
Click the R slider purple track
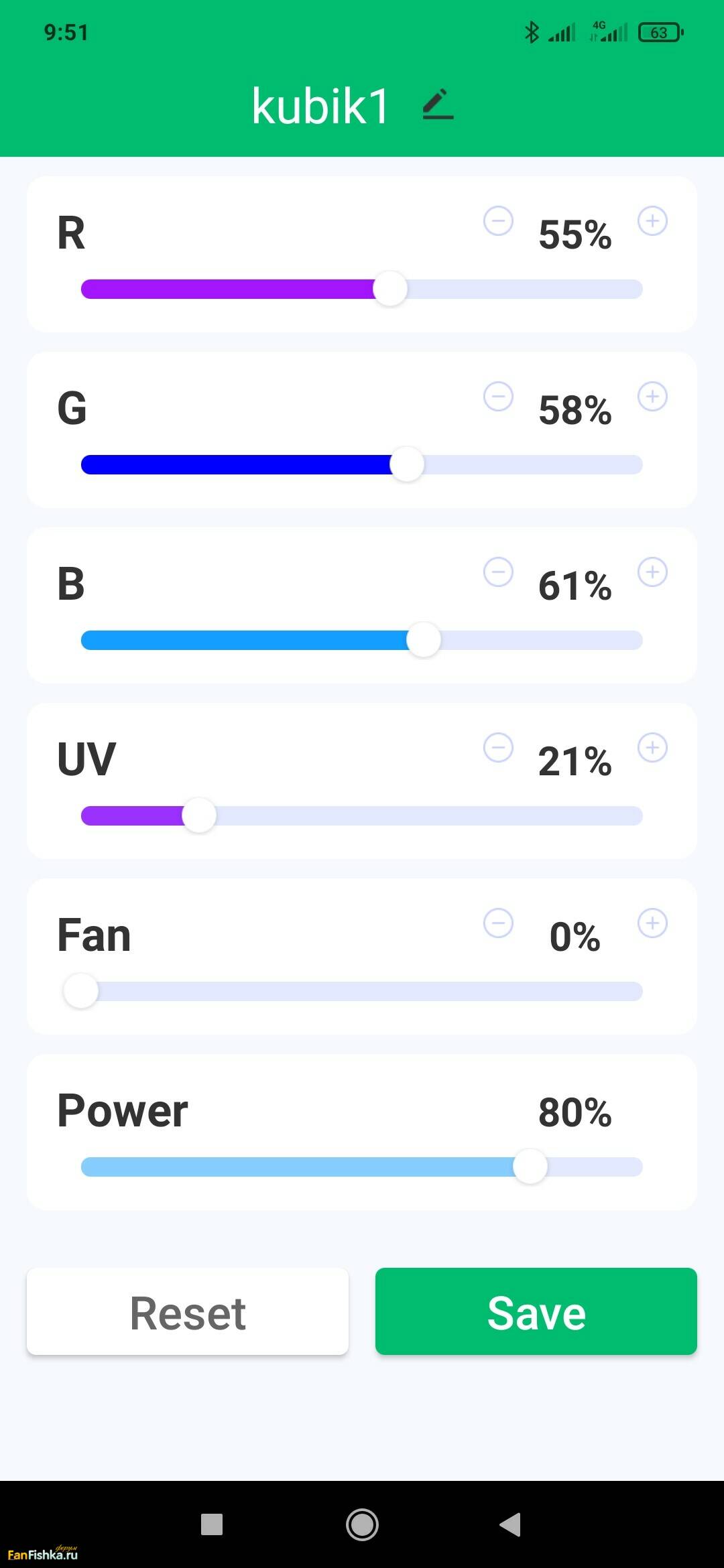point(228,289)
